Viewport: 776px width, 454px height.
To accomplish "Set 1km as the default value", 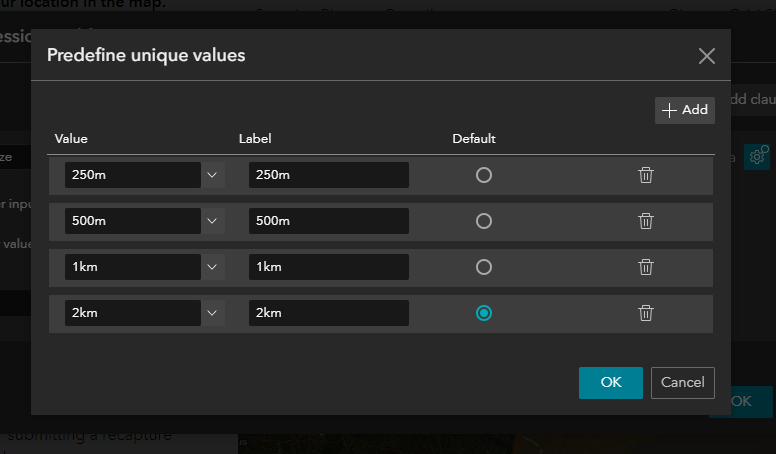I will tap(484, 267).
